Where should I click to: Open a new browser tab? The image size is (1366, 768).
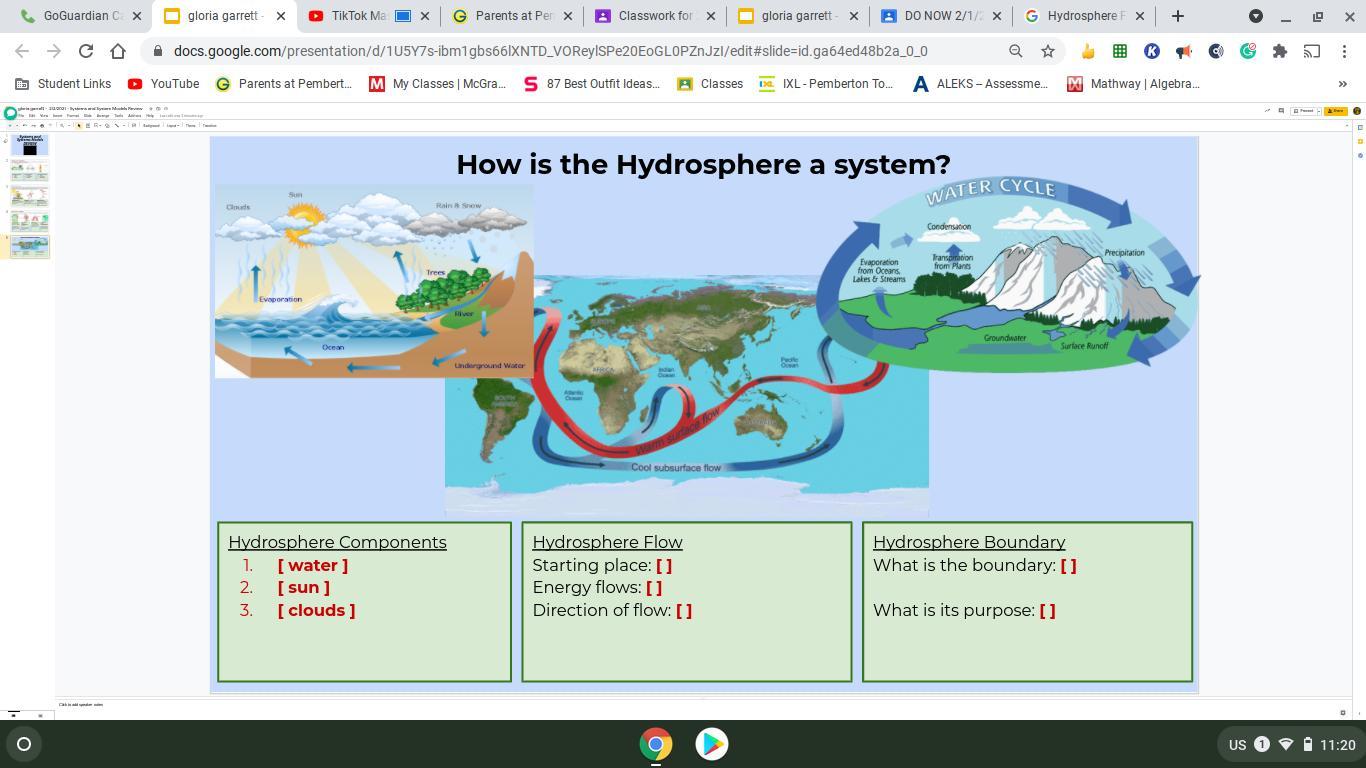1177,16
